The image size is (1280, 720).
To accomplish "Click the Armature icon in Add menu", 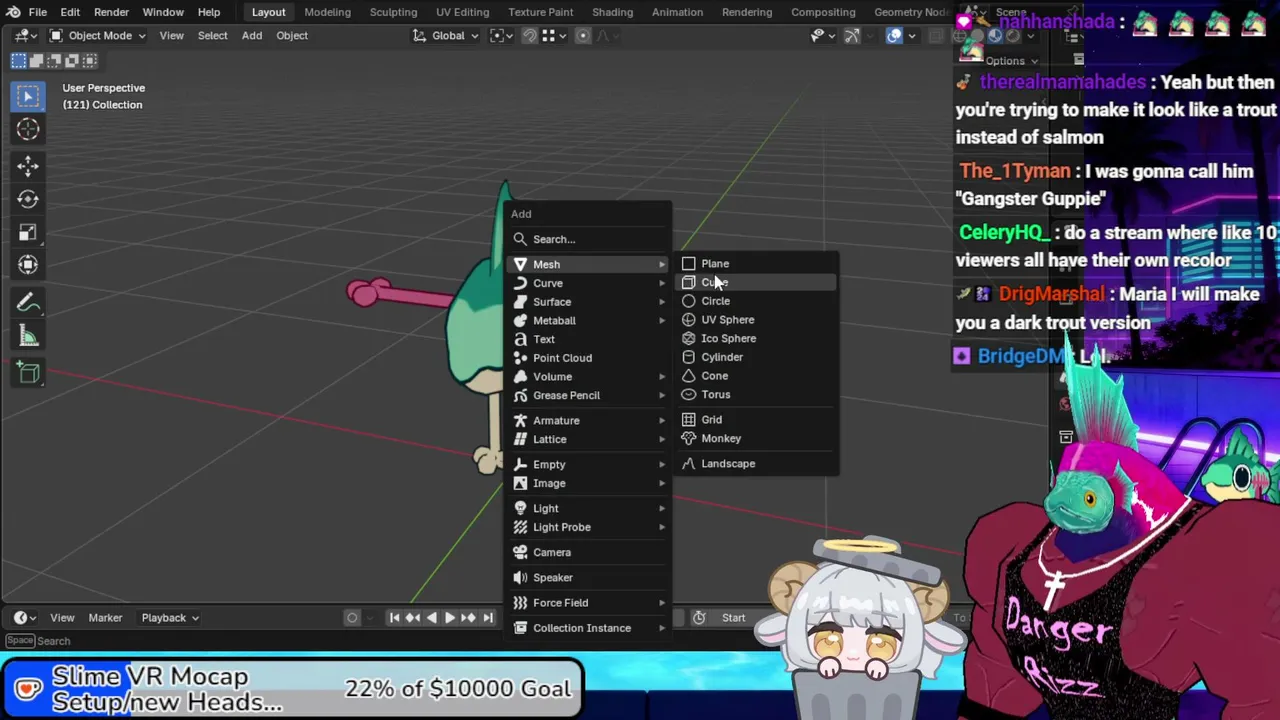I will (520, 421).
